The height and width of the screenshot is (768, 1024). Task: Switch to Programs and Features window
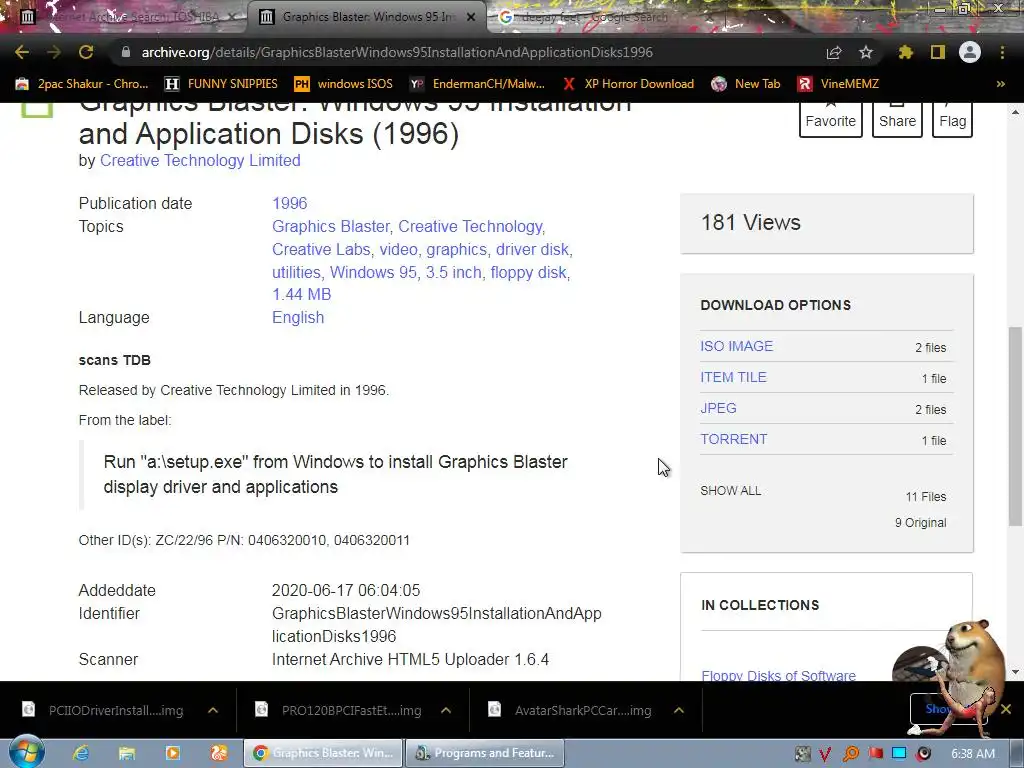(485, 753)
